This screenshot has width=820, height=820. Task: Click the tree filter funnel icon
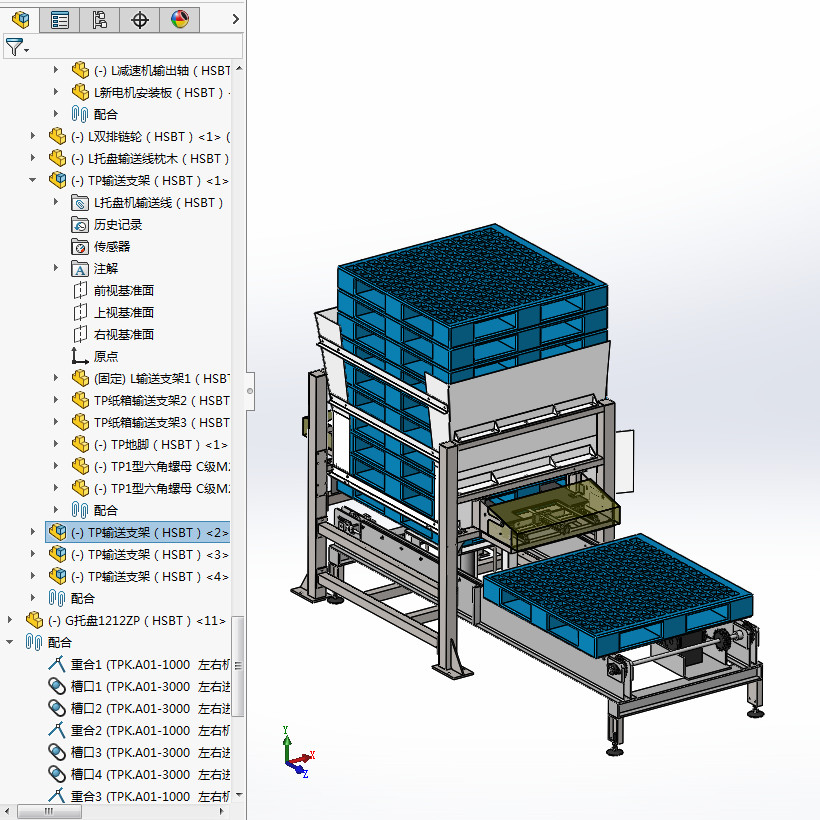pos(15,47)
